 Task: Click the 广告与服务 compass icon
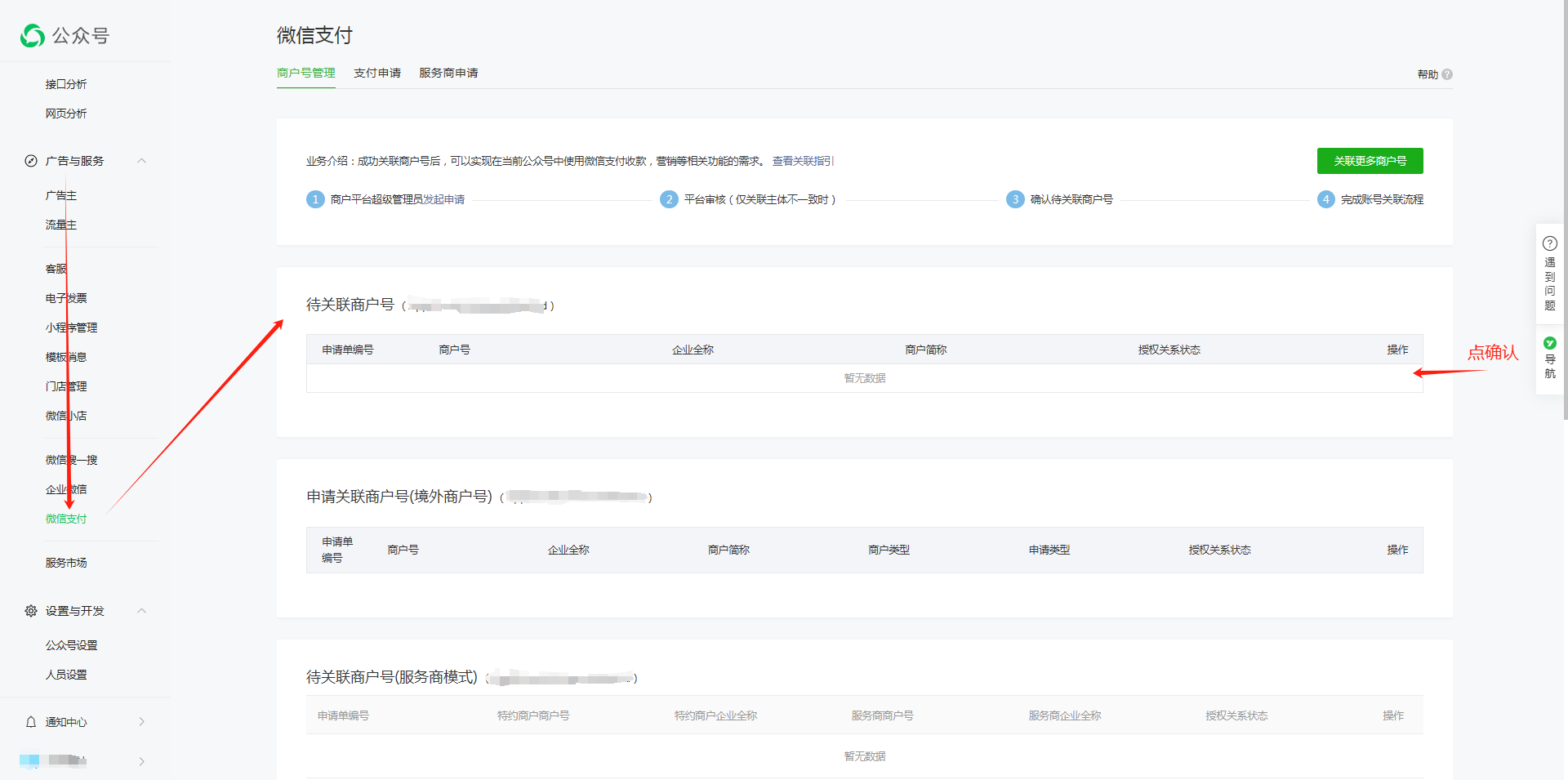coord(31,161)
